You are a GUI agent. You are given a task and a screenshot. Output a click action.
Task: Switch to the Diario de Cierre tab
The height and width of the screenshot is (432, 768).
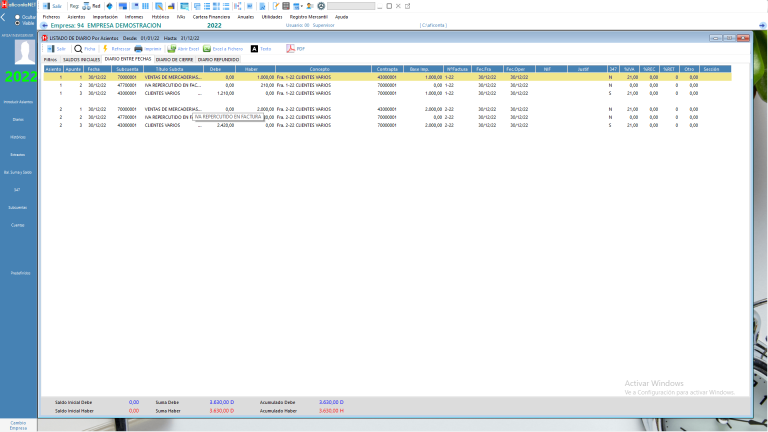tap(174, 59)
